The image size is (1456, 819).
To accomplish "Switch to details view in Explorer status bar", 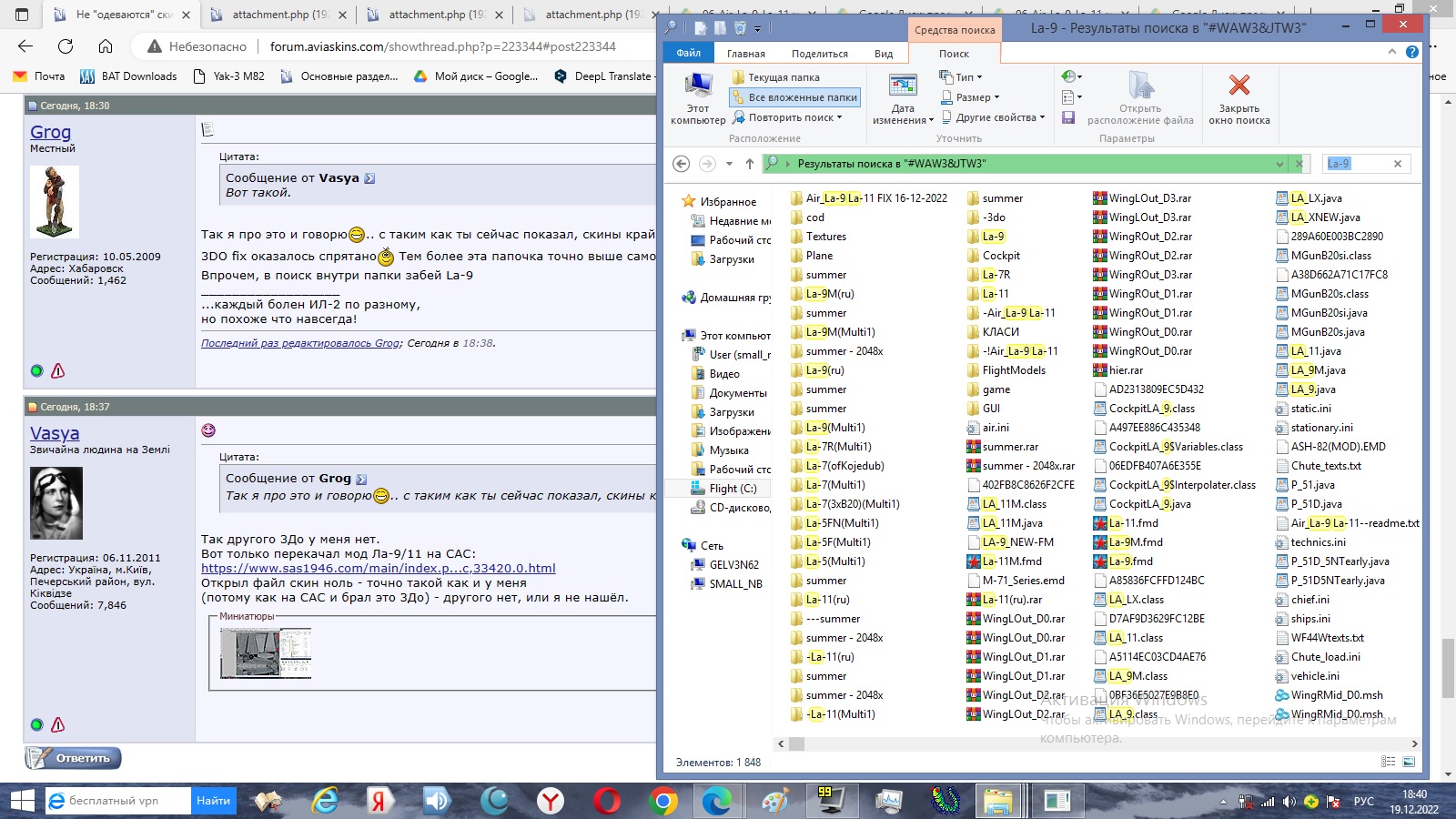I will tap(1389, 762).
